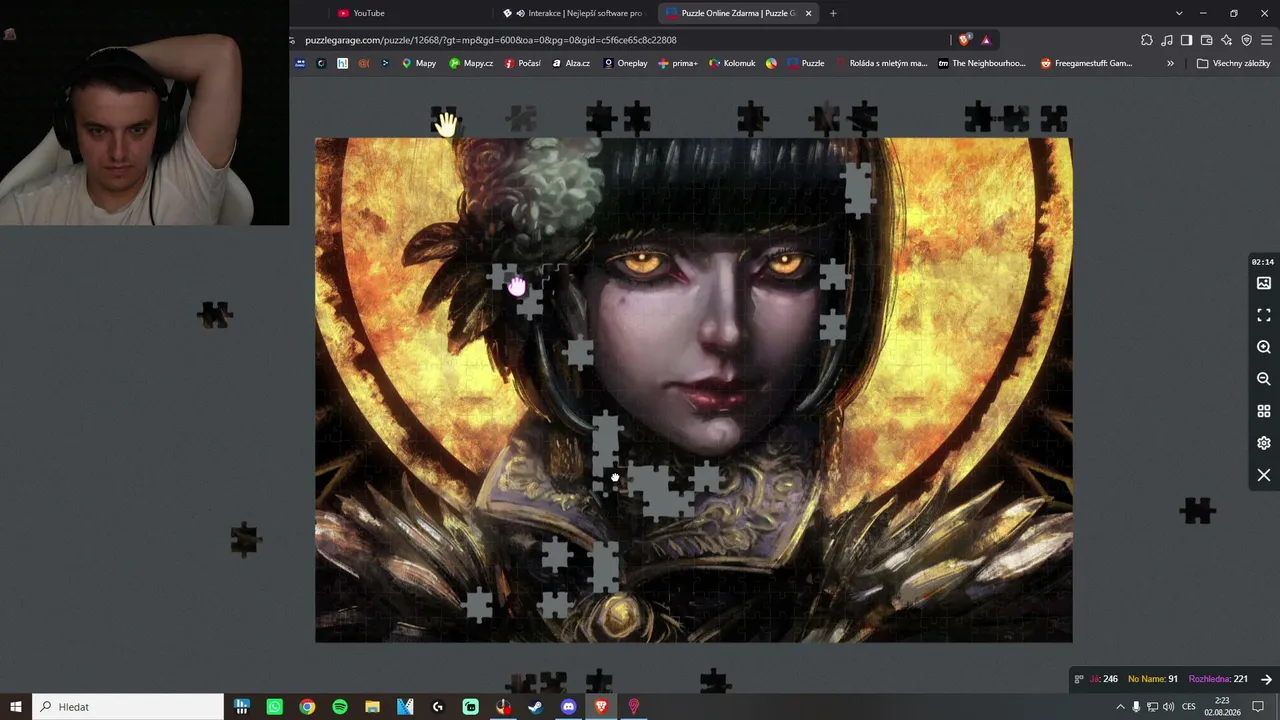Launch Google Chrome from the taskbar
The image size is (1280, 720).
click(x=307, y=707)
